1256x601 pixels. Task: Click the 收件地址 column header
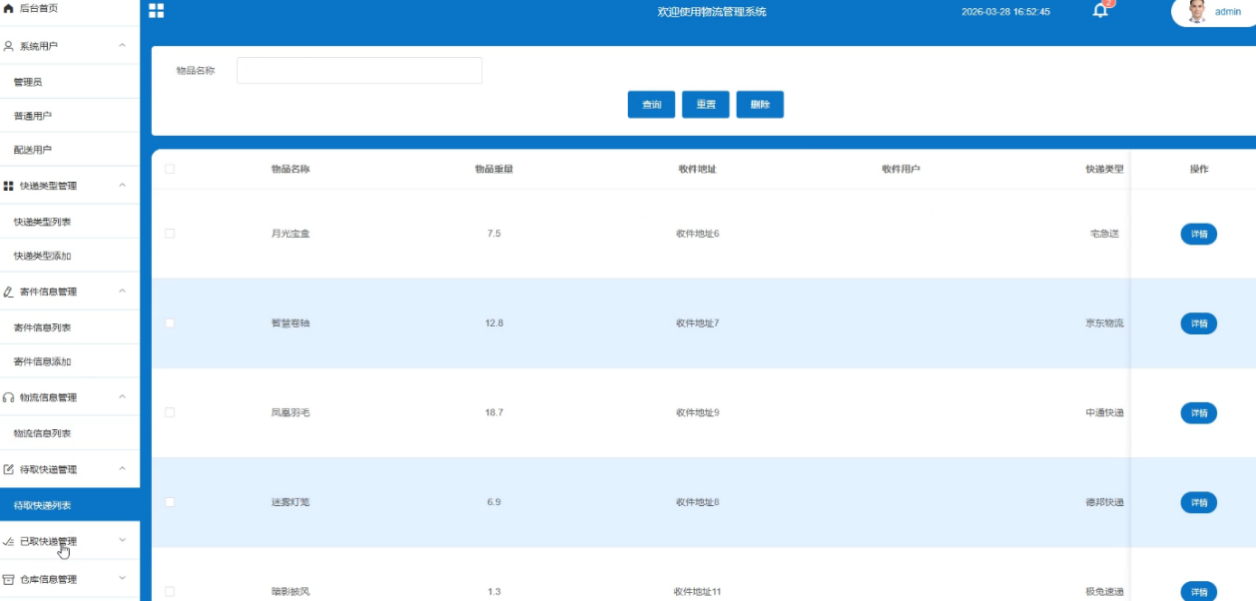(x=697, y=169)
